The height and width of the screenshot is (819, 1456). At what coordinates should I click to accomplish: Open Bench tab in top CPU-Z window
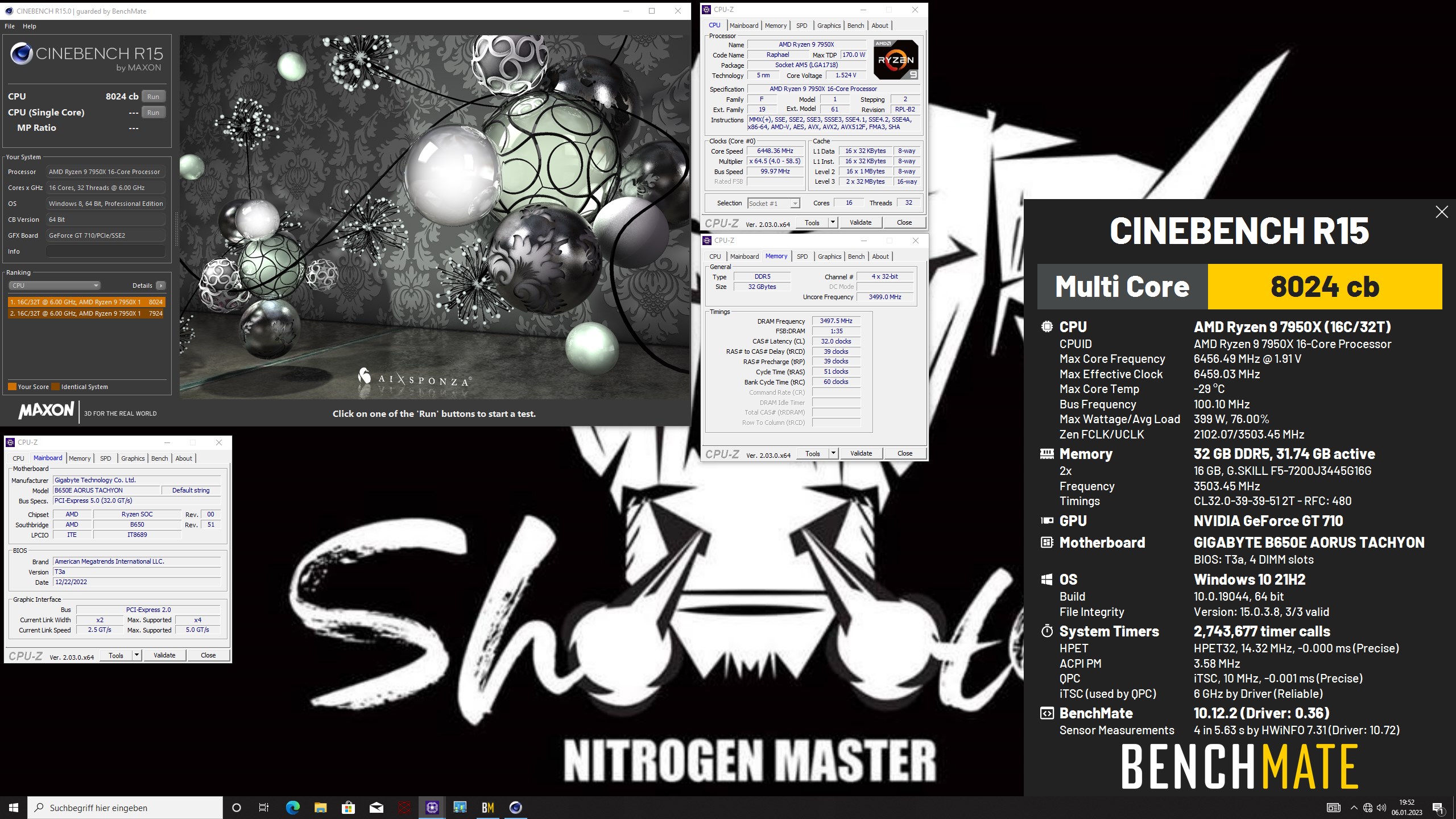coord(855,26)
